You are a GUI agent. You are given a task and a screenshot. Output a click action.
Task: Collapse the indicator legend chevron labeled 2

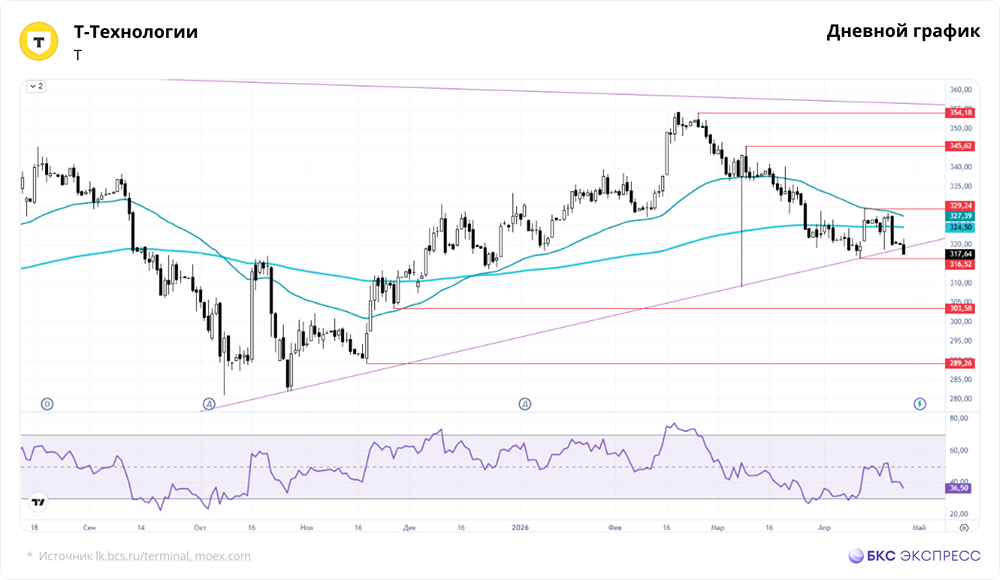pos(36,86)
